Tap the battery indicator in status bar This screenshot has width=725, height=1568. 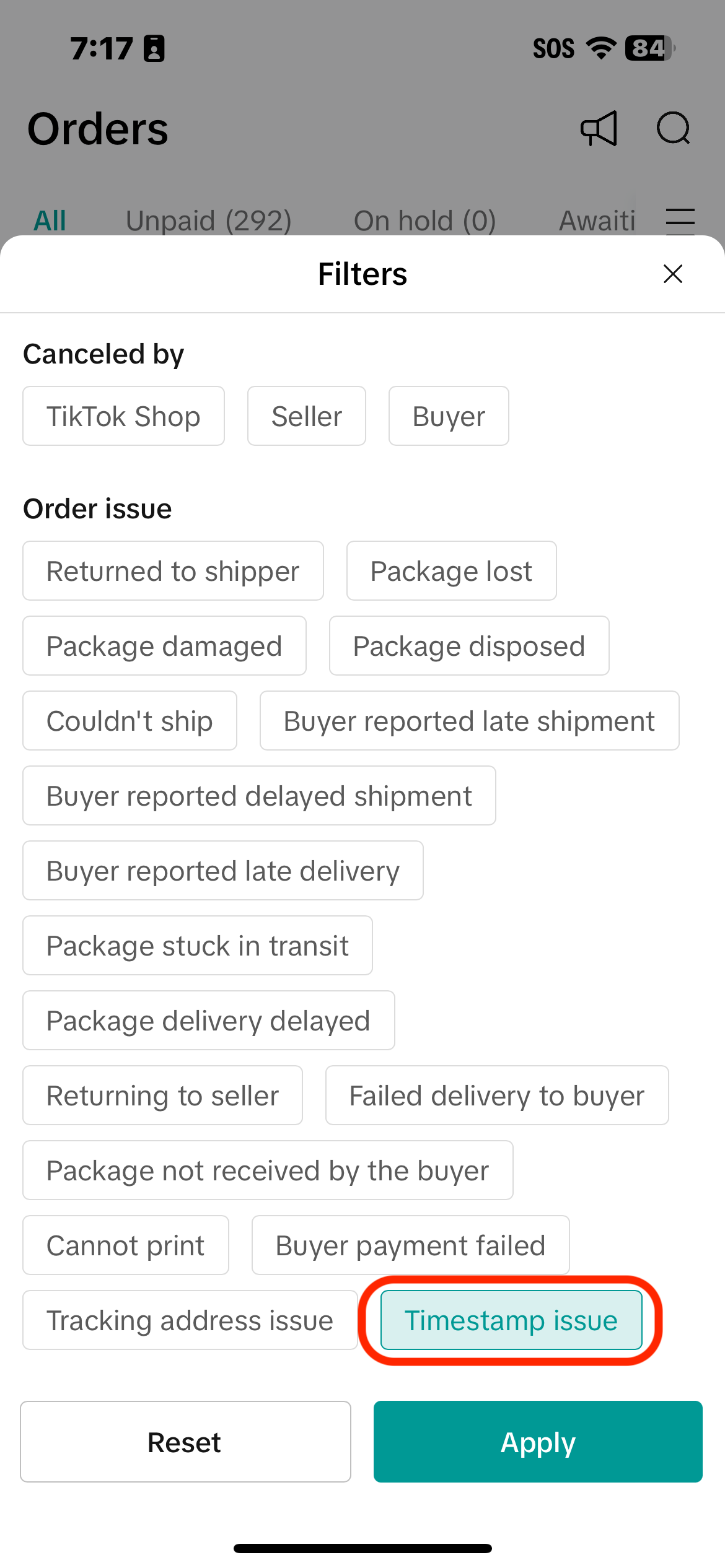tap(649, 48)
